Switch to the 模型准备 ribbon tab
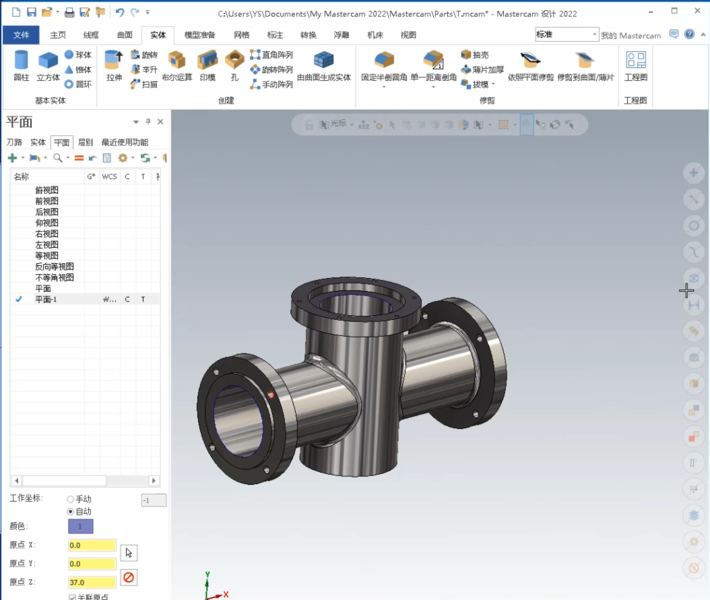This screenshot has height=600, width=710. tap(200, 35)
